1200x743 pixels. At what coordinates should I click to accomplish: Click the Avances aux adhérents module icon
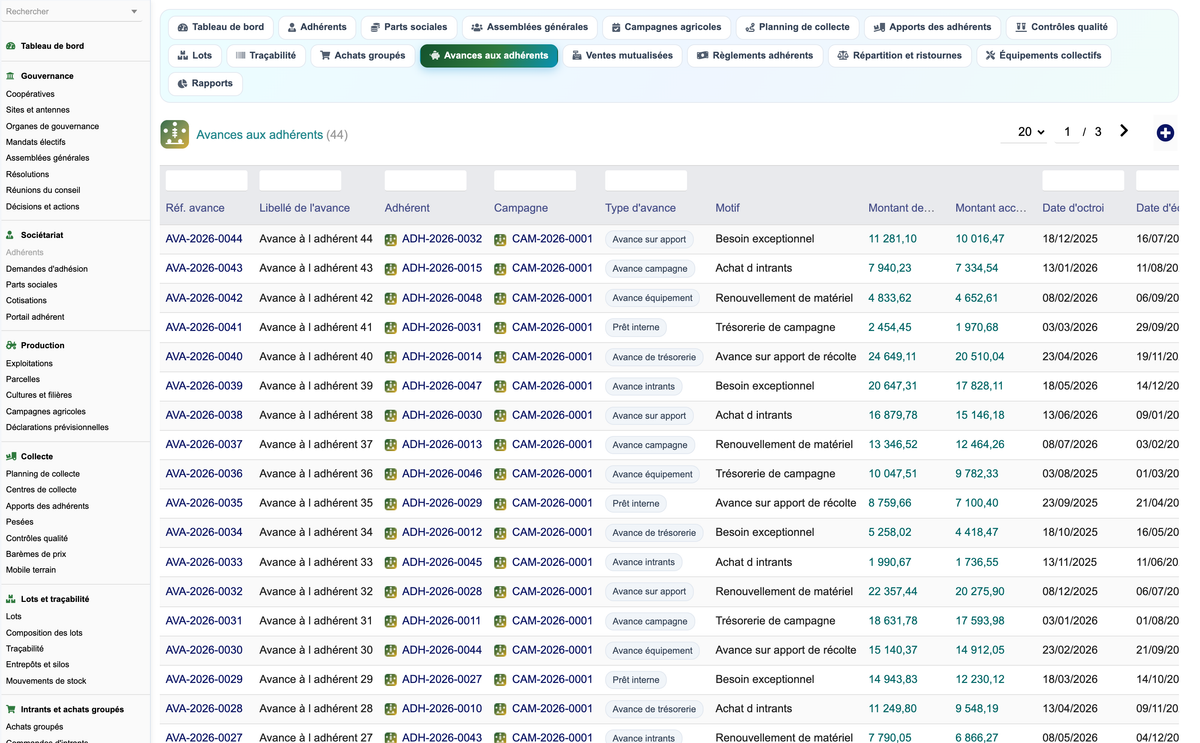click(x=175, y=134)
